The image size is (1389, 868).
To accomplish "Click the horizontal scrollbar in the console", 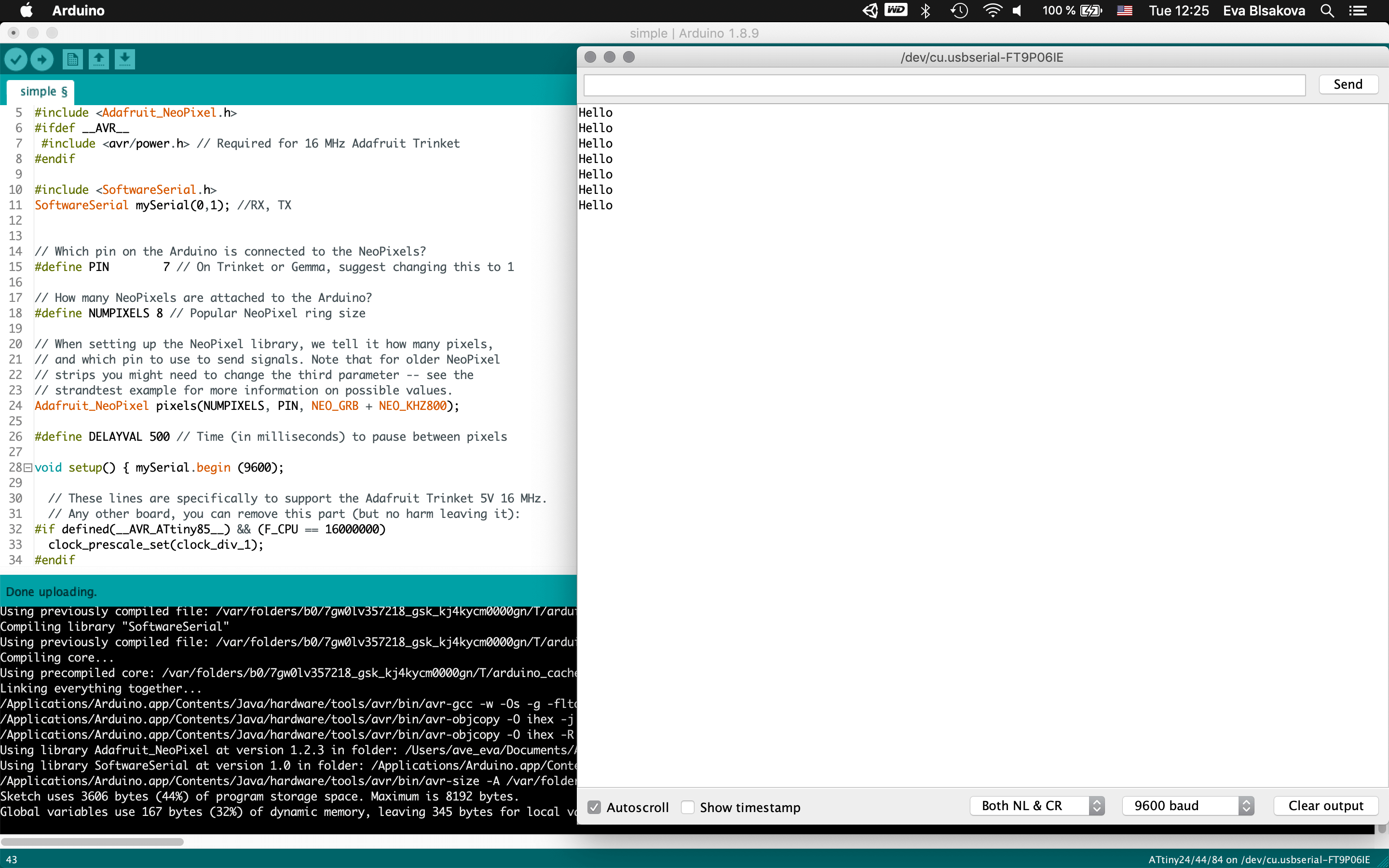I will point(92,841).
